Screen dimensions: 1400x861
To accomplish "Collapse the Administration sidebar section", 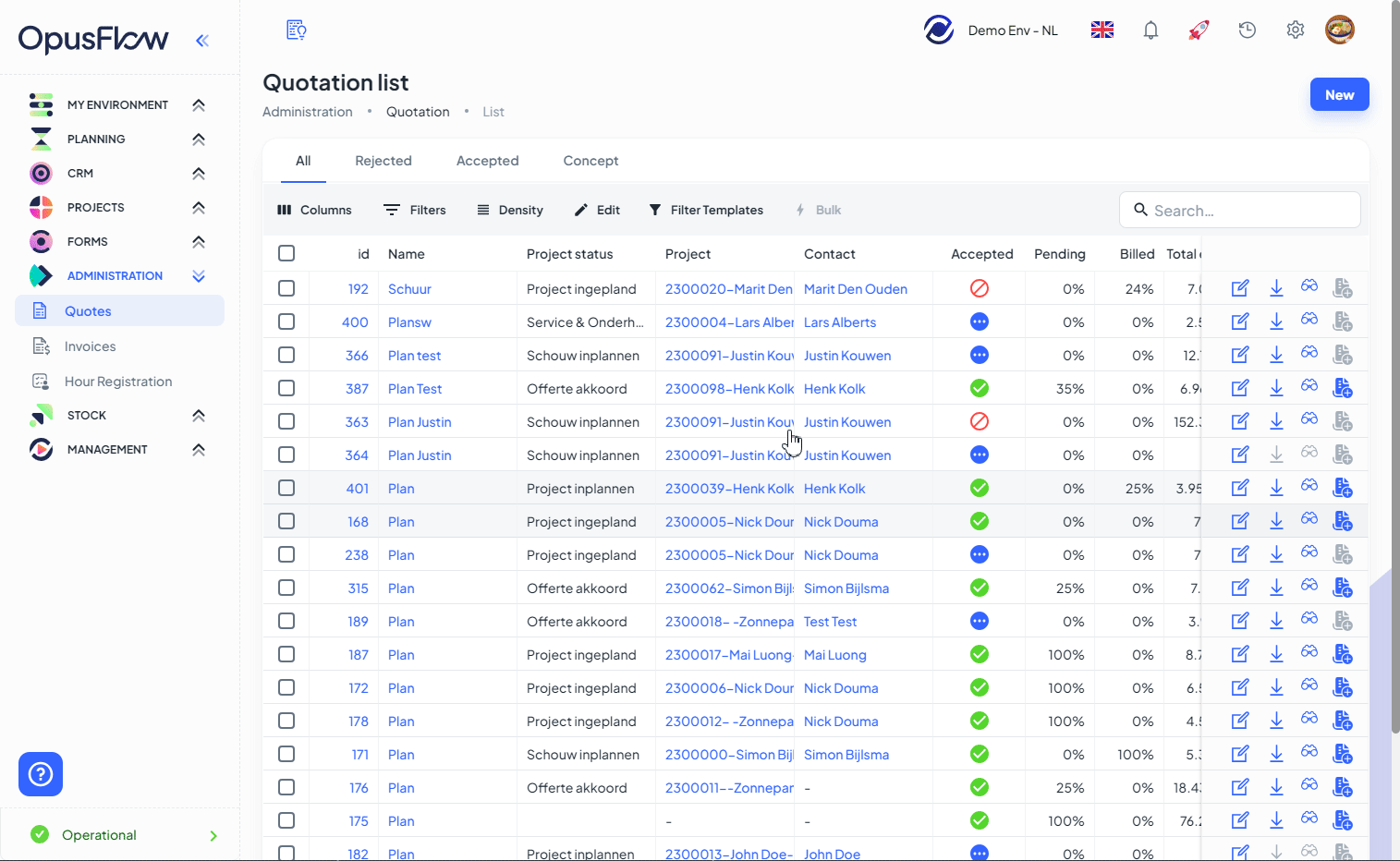I will tap(198, 276).
